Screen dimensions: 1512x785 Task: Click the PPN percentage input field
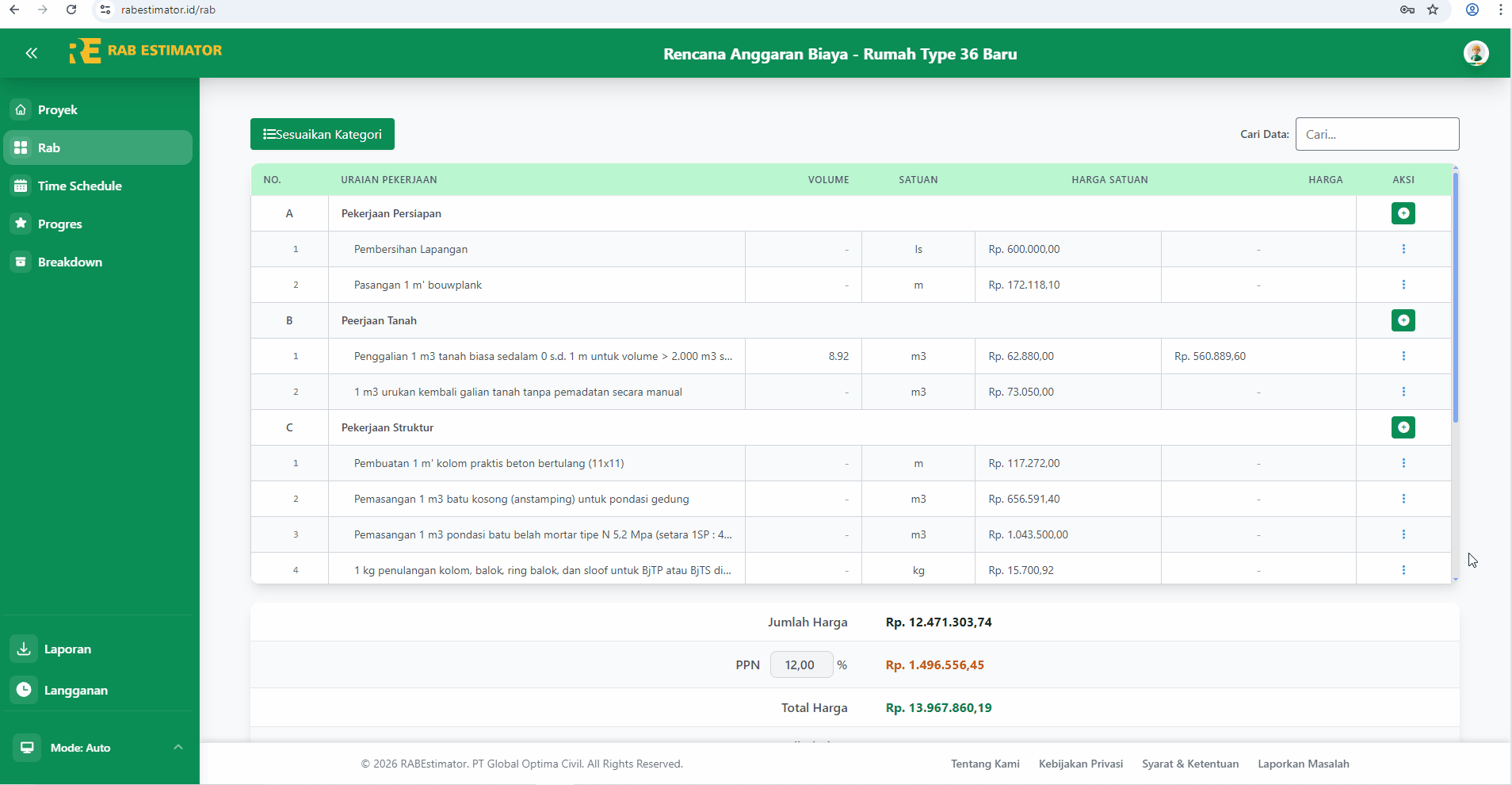tap(801, 664)
